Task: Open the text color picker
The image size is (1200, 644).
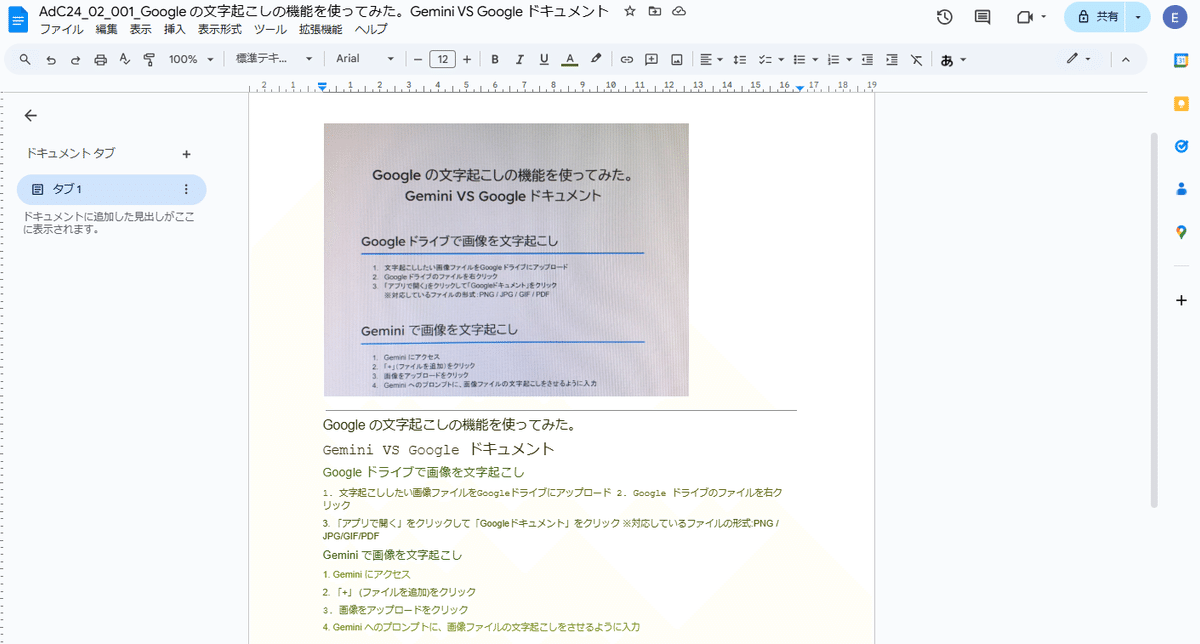Action: point(569,59)
